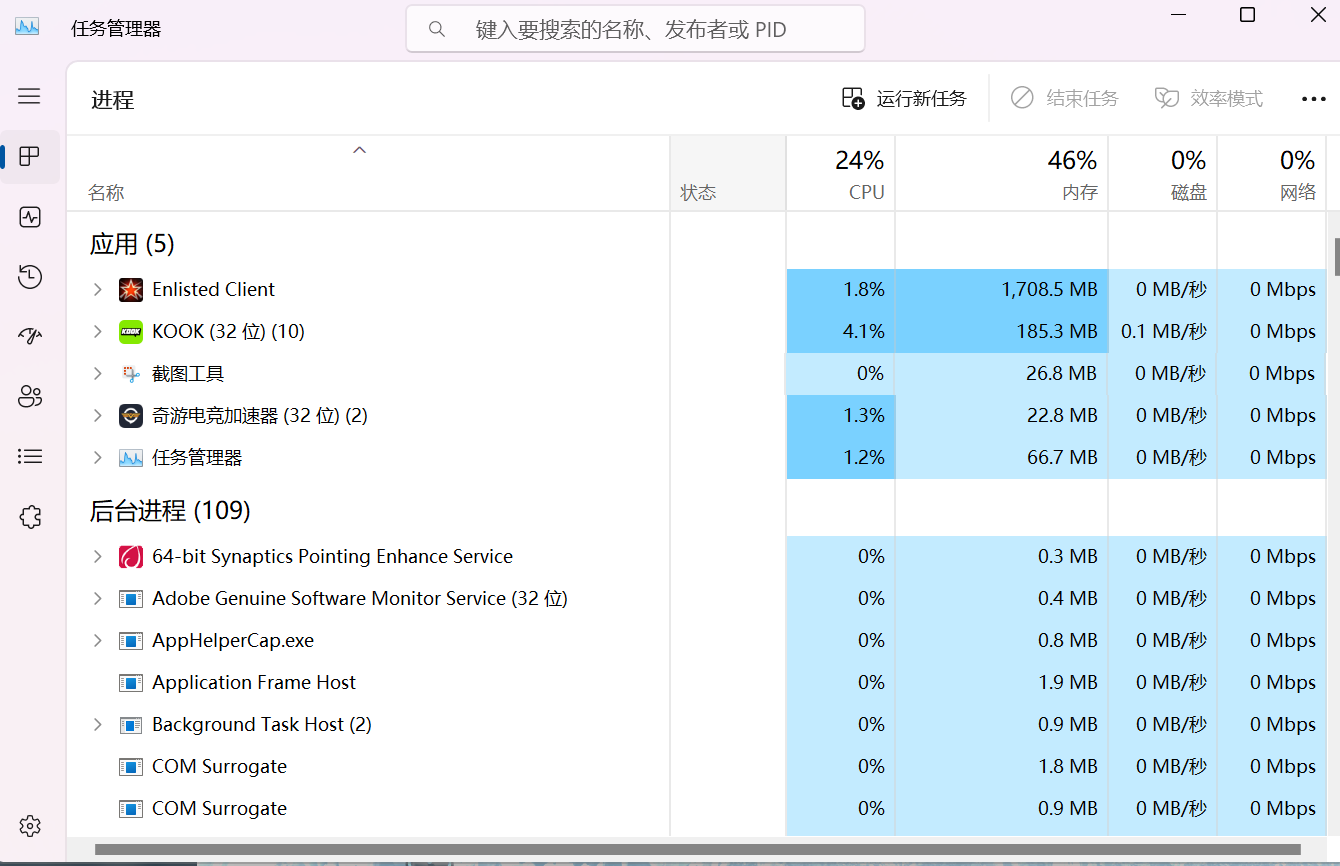Click the search box for processes

635,30
